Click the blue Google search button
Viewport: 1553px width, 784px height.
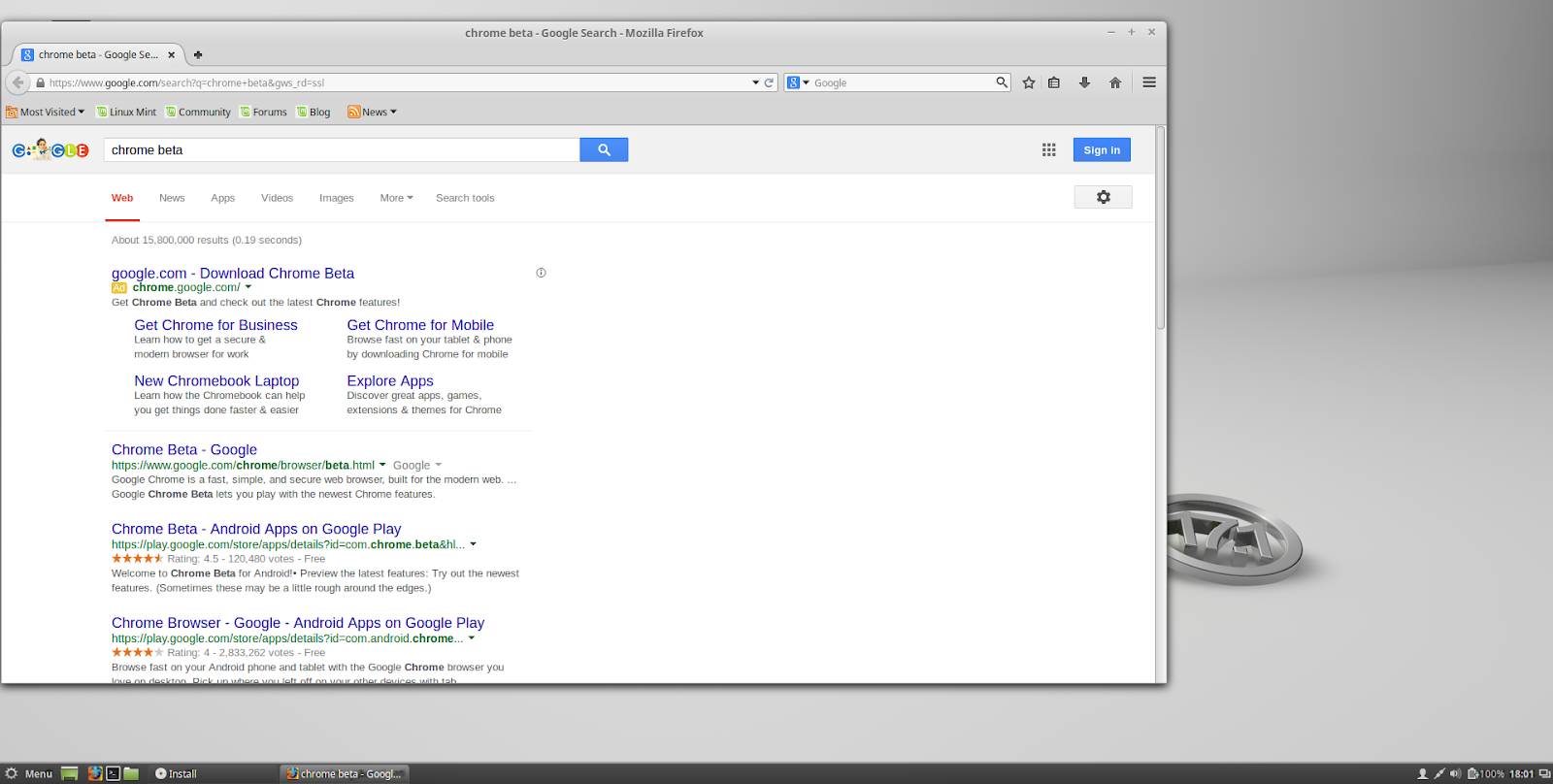[x=604, y=149]
